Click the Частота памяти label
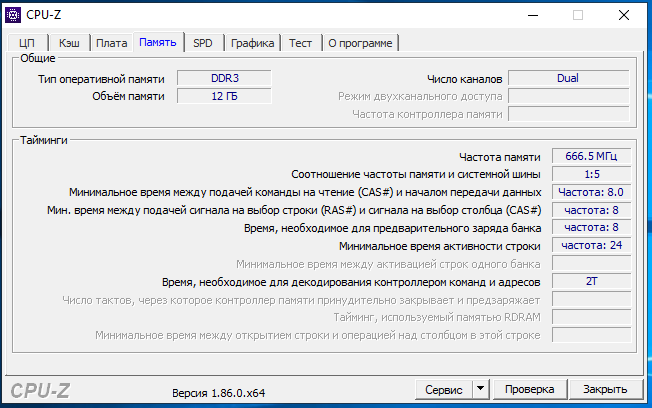 pyautogui.click(x=500, y=157)
